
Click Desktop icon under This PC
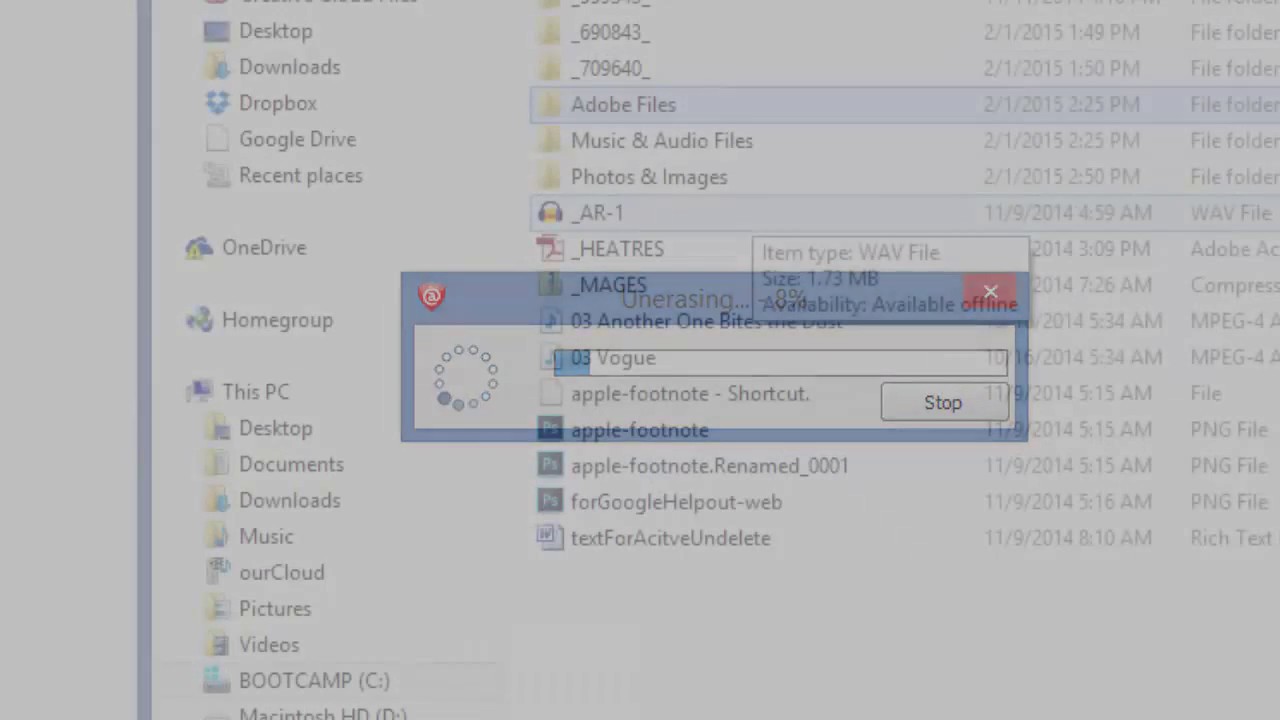[x=217, y=428]
